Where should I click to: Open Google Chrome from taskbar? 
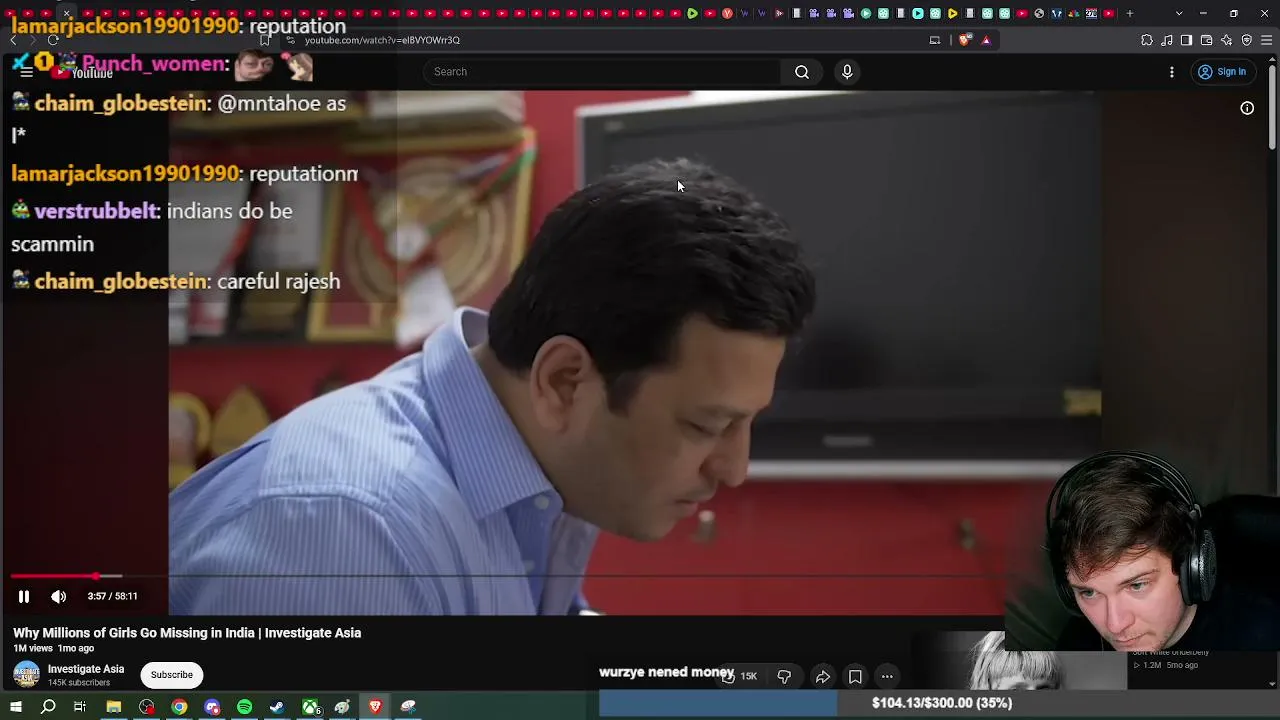pos(179,707)
